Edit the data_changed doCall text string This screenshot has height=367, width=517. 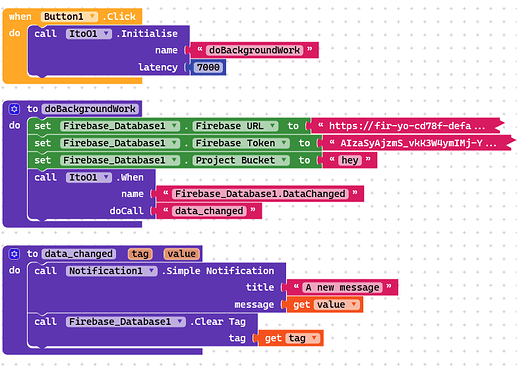(209, 211)
